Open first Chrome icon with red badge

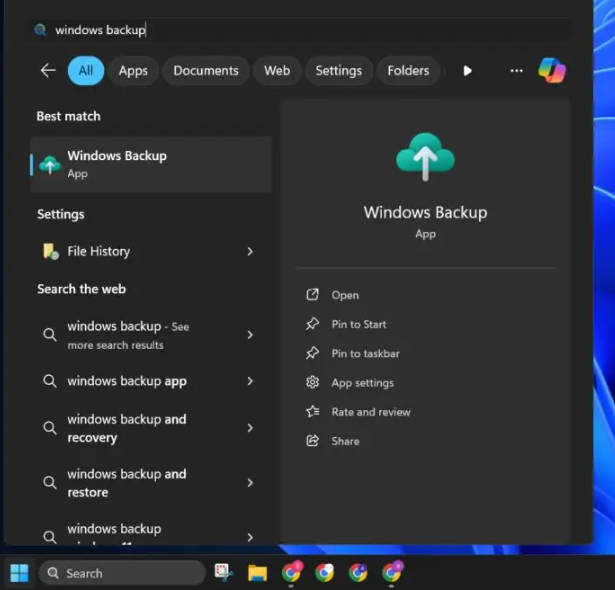pos(291,572)
